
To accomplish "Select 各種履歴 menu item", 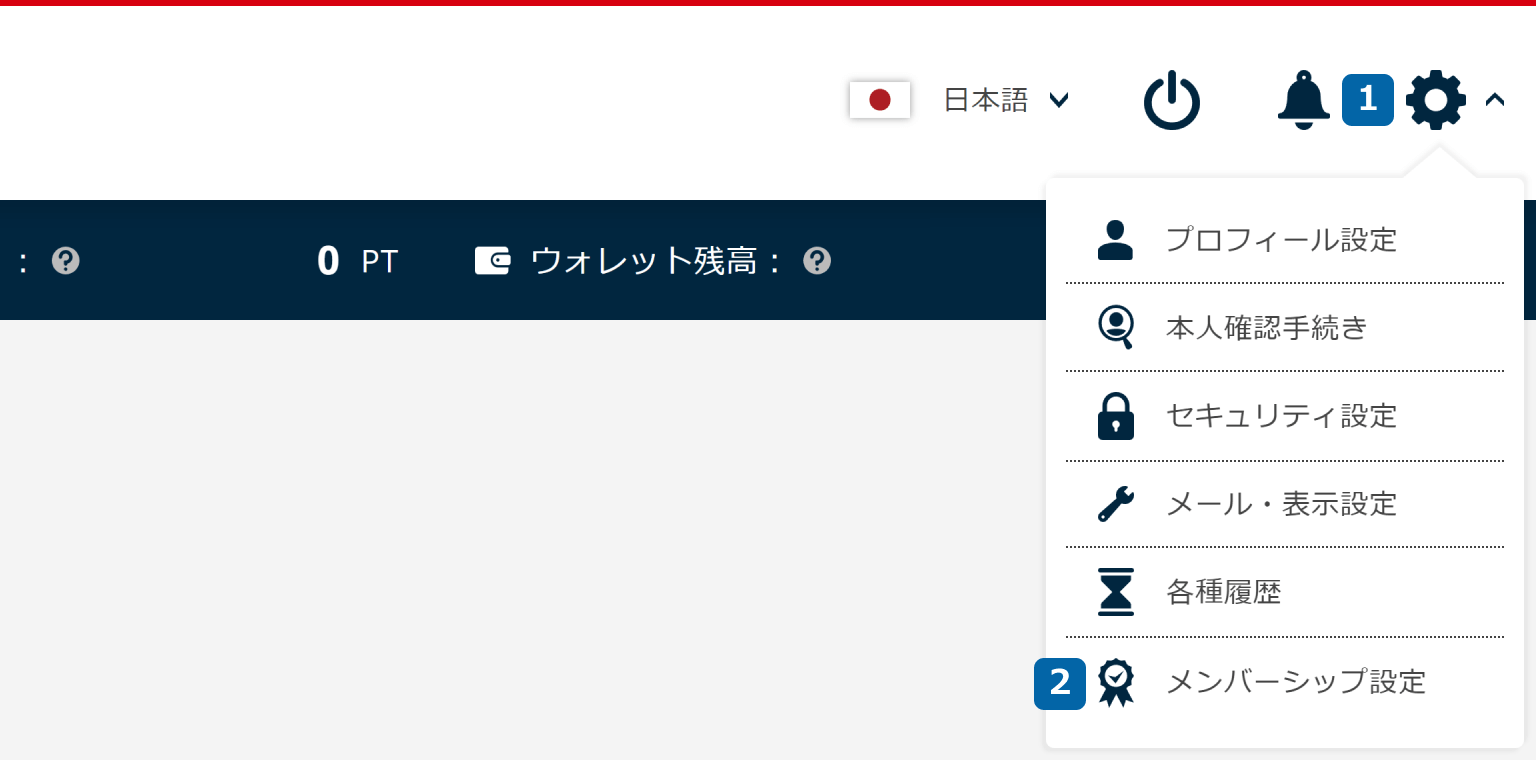I will click(x=1285, y=592).
